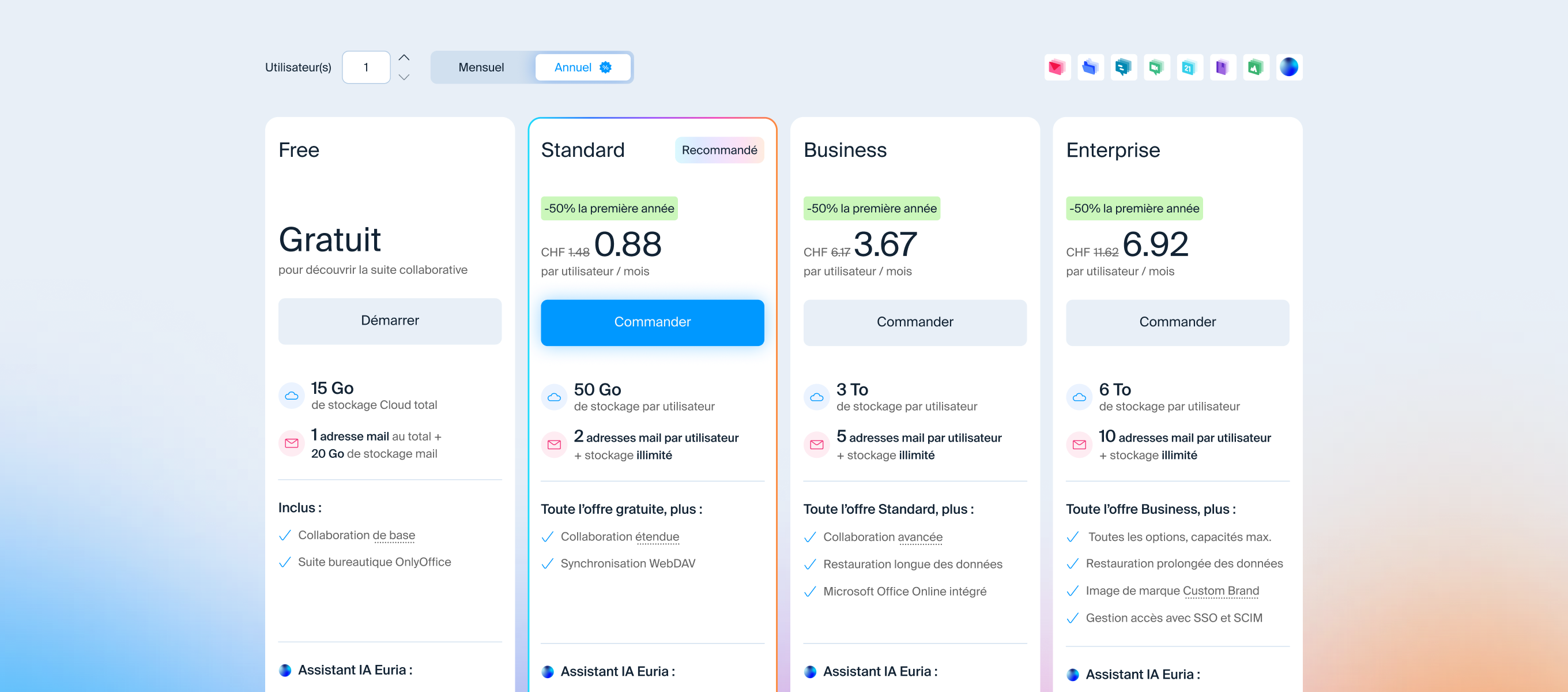Click the underlined "de base" collaboration link
Screen dimensions: 1568x692
click(394, 535)
